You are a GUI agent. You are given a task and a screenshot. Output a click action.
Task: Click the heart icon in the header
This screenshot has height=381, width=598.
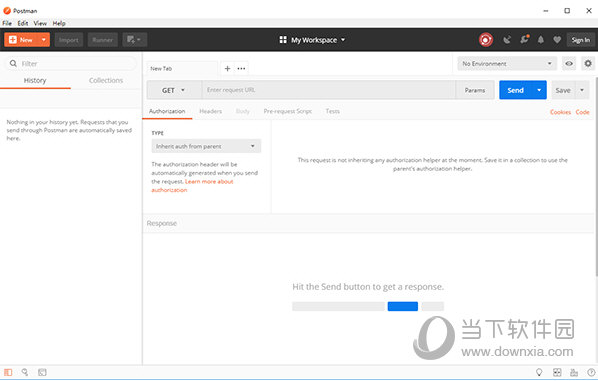point(557,40)
